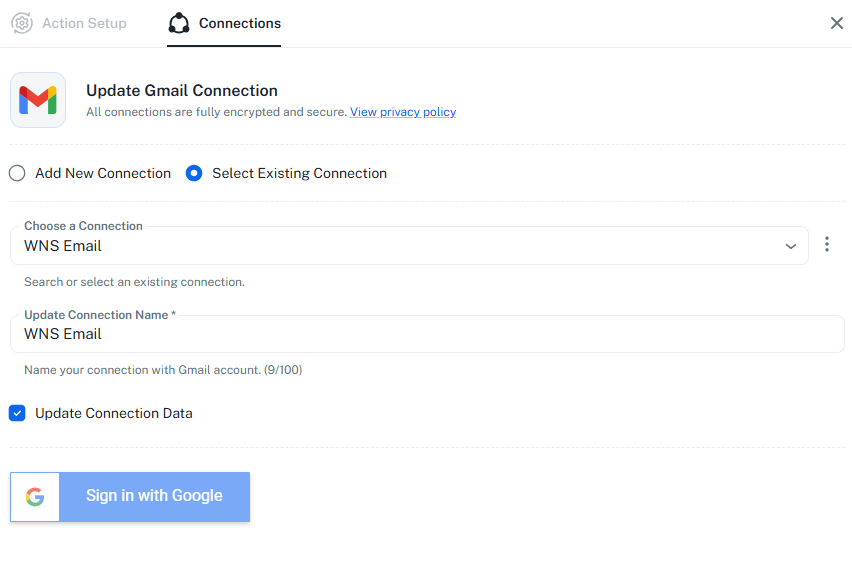The height and width of the screenshot is (573, 852).
Task: Click the Connections tab node icon
Action: [x=179, y=23]
